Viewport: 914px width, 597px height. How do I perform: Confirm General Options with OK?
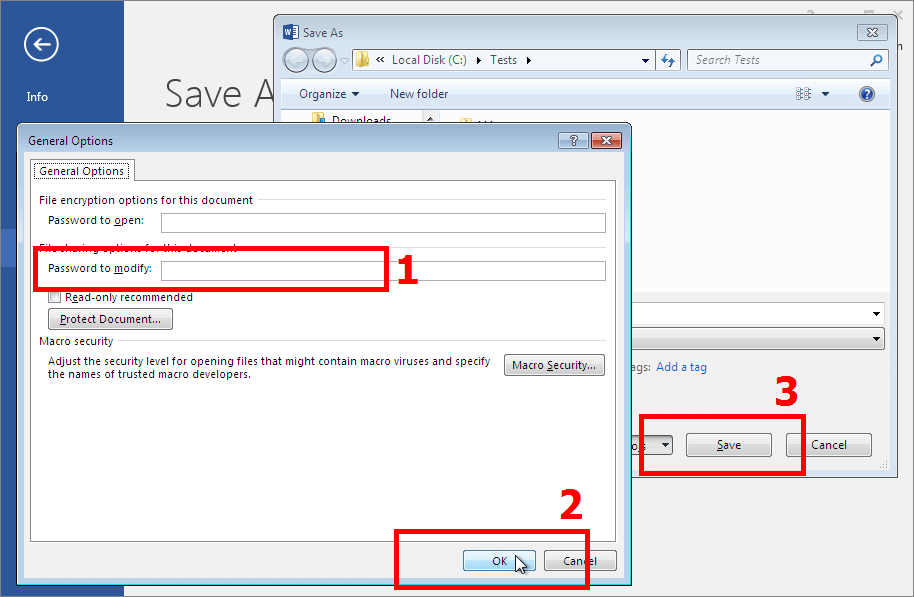point(499,561)
